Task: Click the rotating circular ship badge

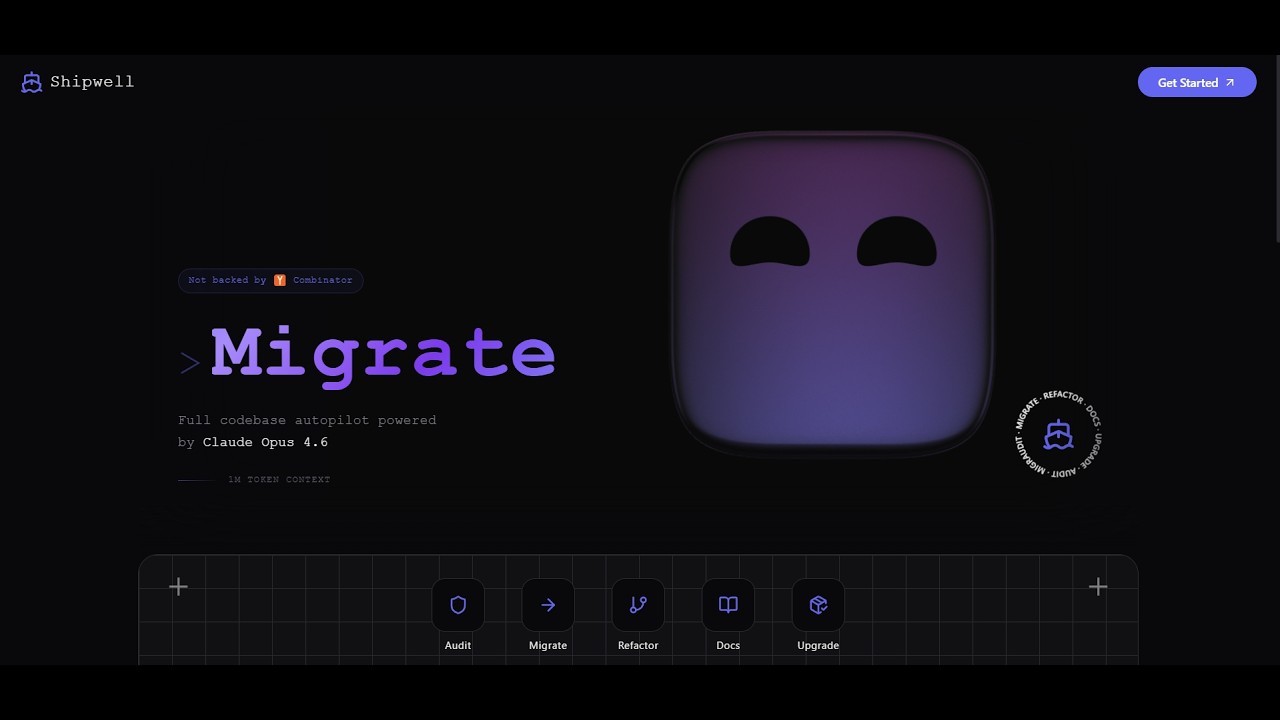Action: tap(1058, 434)
